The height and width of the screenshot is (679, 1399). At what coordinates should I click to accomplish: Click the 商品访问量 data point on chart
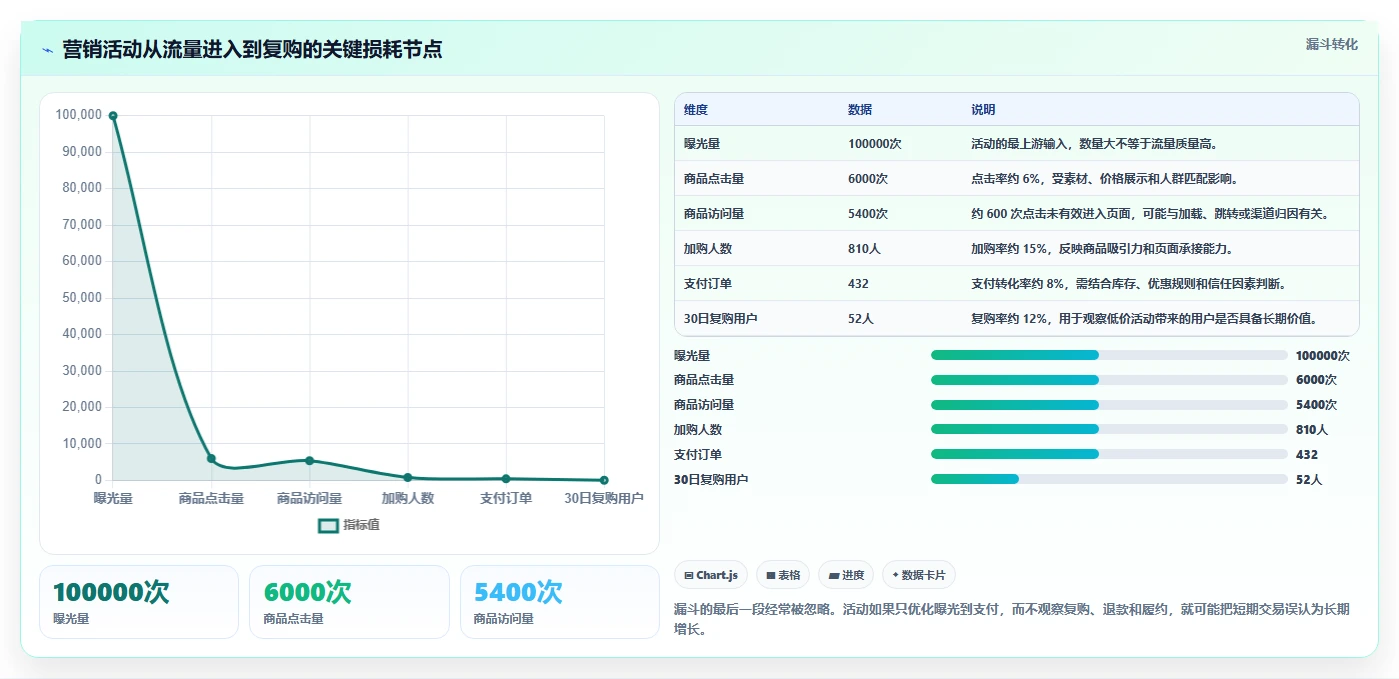point(309,461)
